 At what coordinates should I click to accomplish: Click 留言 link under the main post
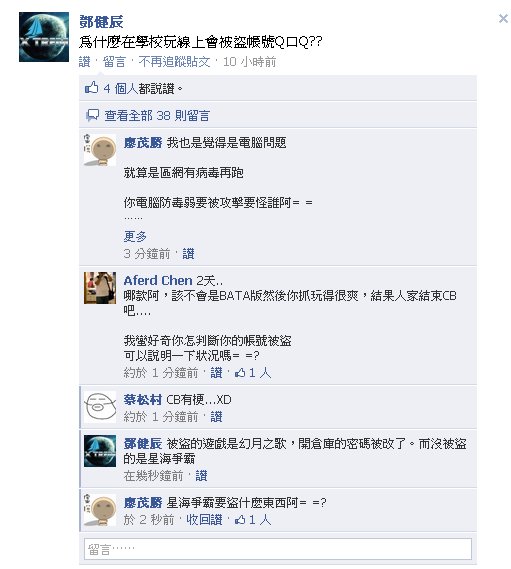(x=114, y=62)
